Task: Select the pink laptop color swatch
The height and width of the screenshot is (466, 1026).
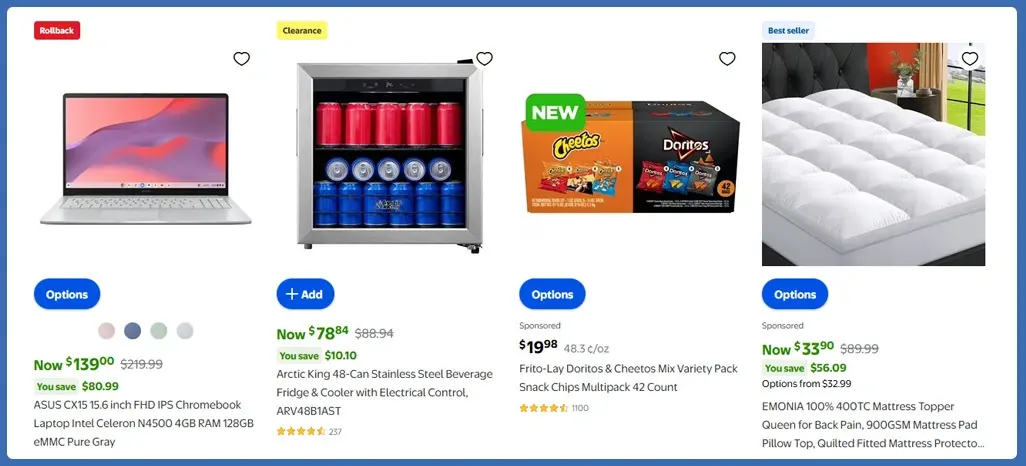Action: click(107, 331)
